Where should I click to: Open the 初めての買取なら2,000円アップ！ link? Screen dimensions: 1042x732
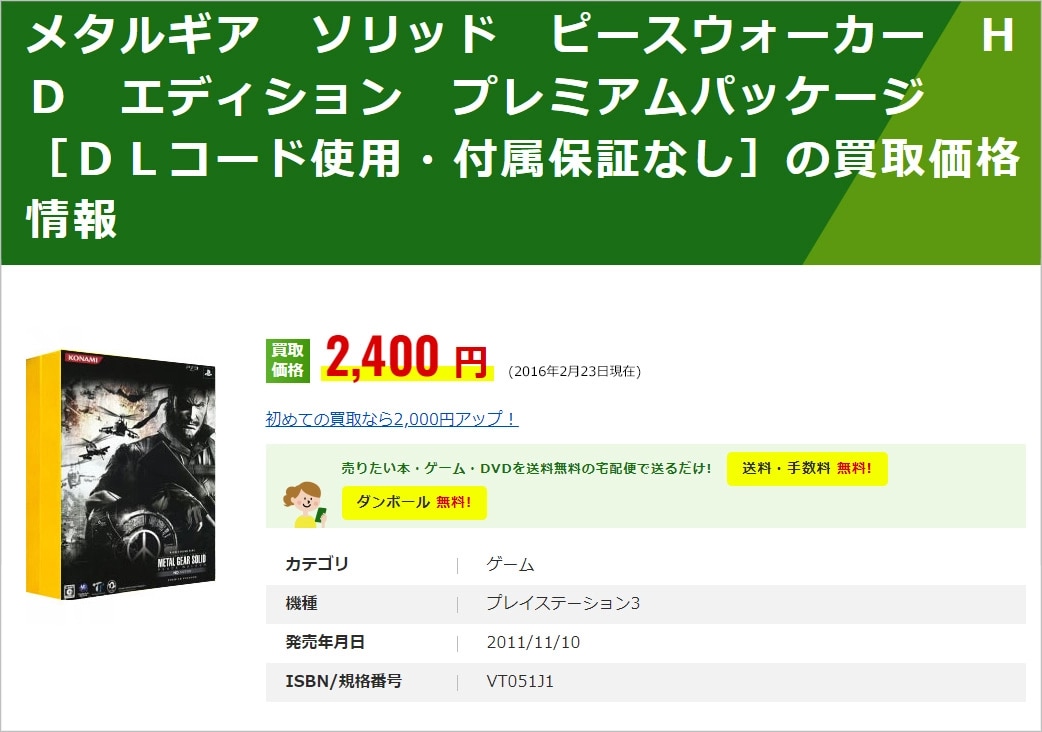(391, 419)
